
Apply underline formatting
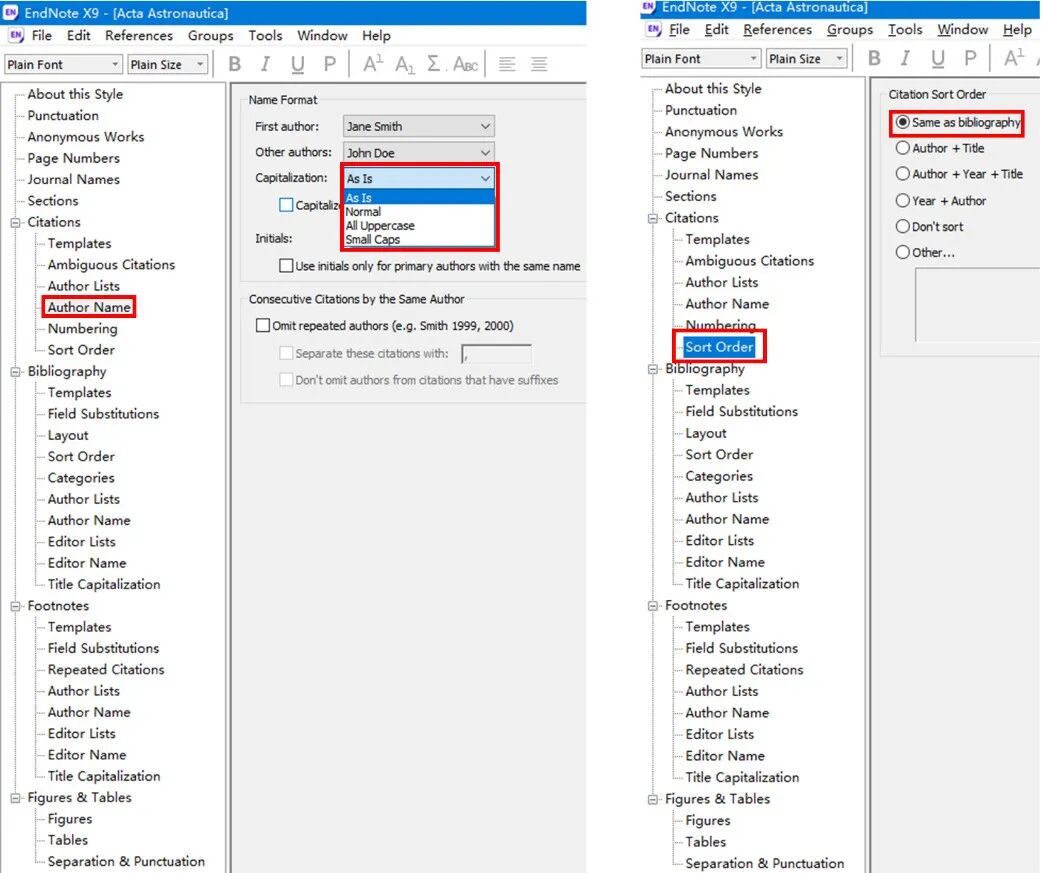297,64
